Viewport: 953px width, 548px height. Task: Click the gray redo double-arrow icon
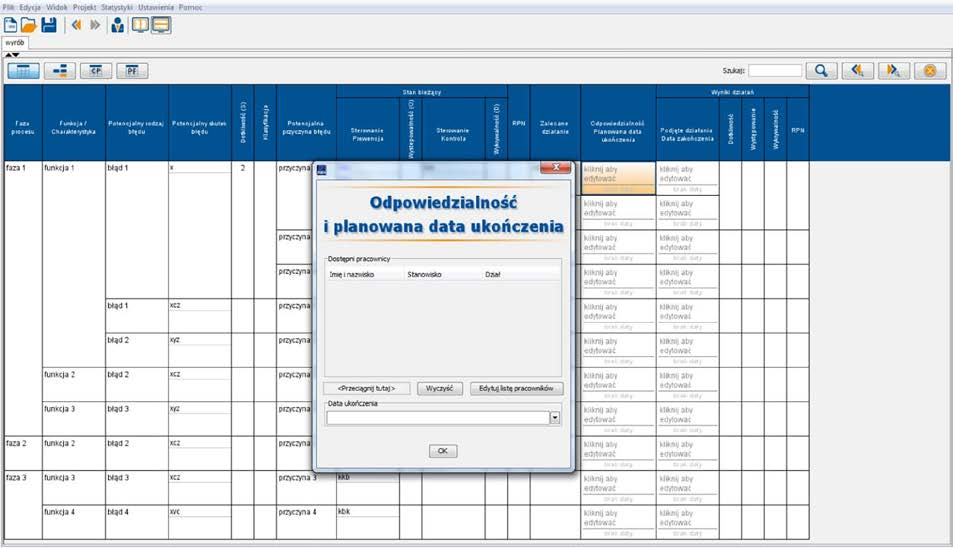pos(95,26)
